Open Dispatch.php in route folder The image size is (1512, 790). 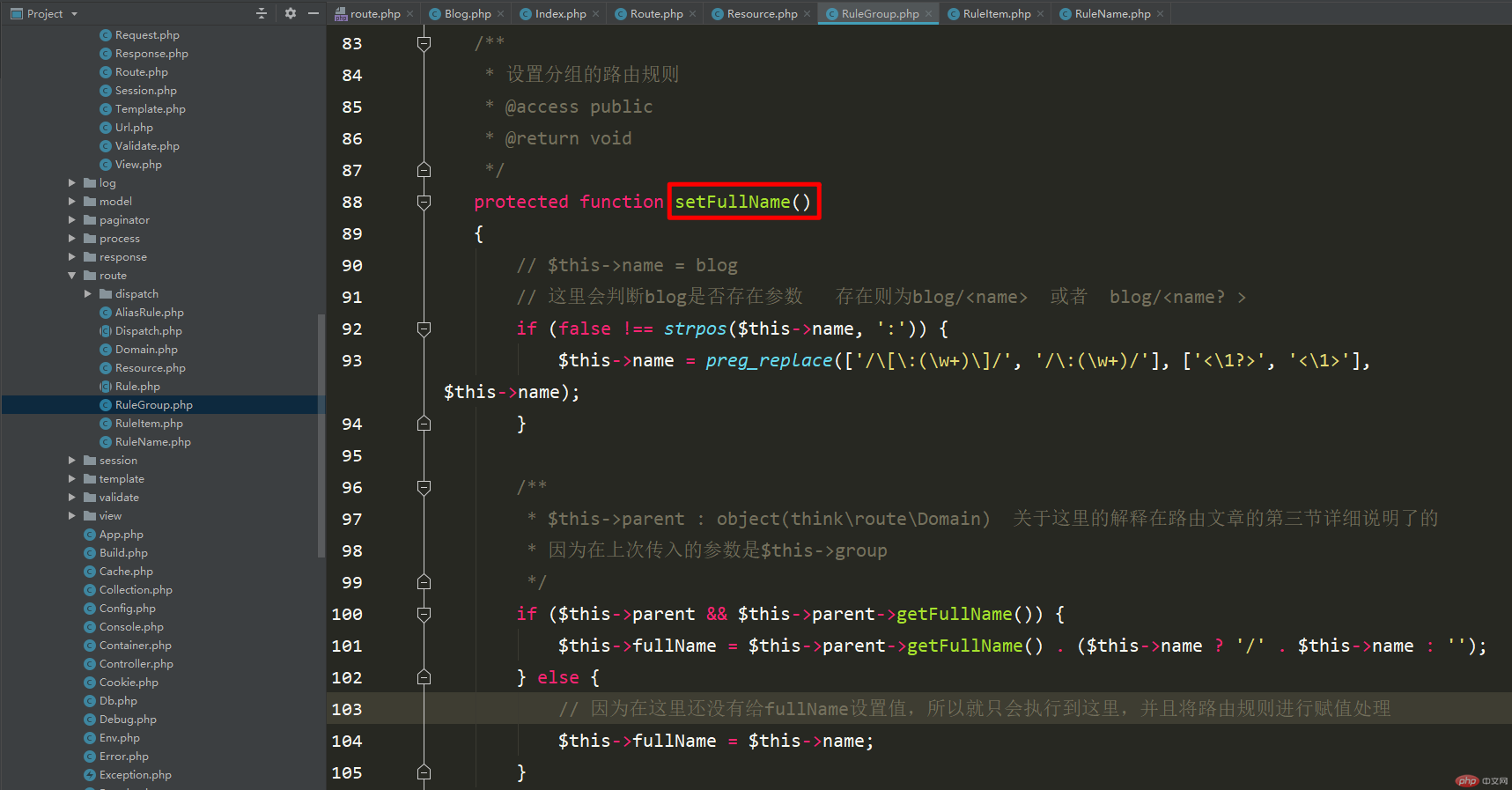[148, 330]
